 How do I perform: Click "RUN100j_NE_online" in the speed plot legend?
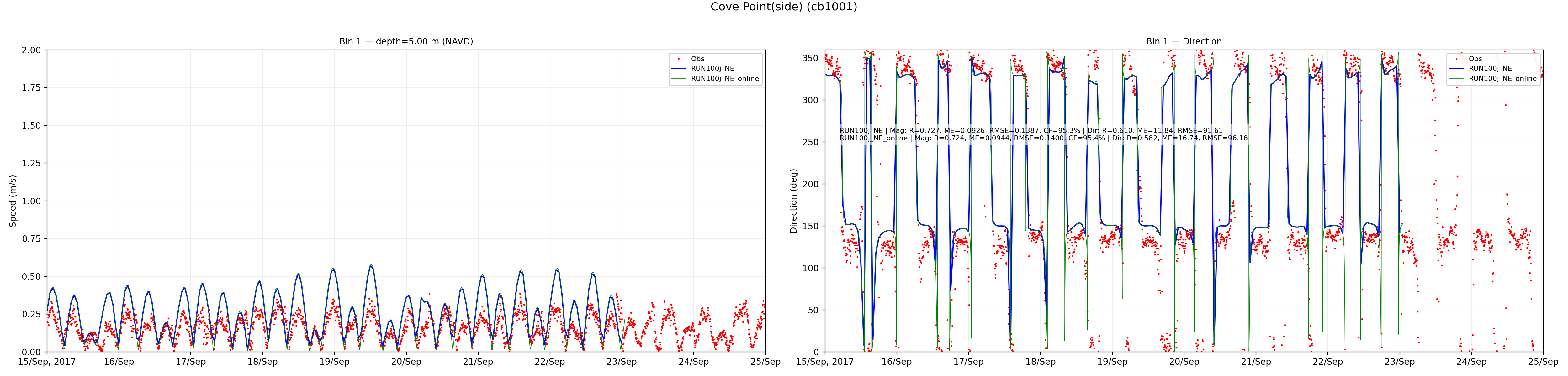(x=725, y=78)
